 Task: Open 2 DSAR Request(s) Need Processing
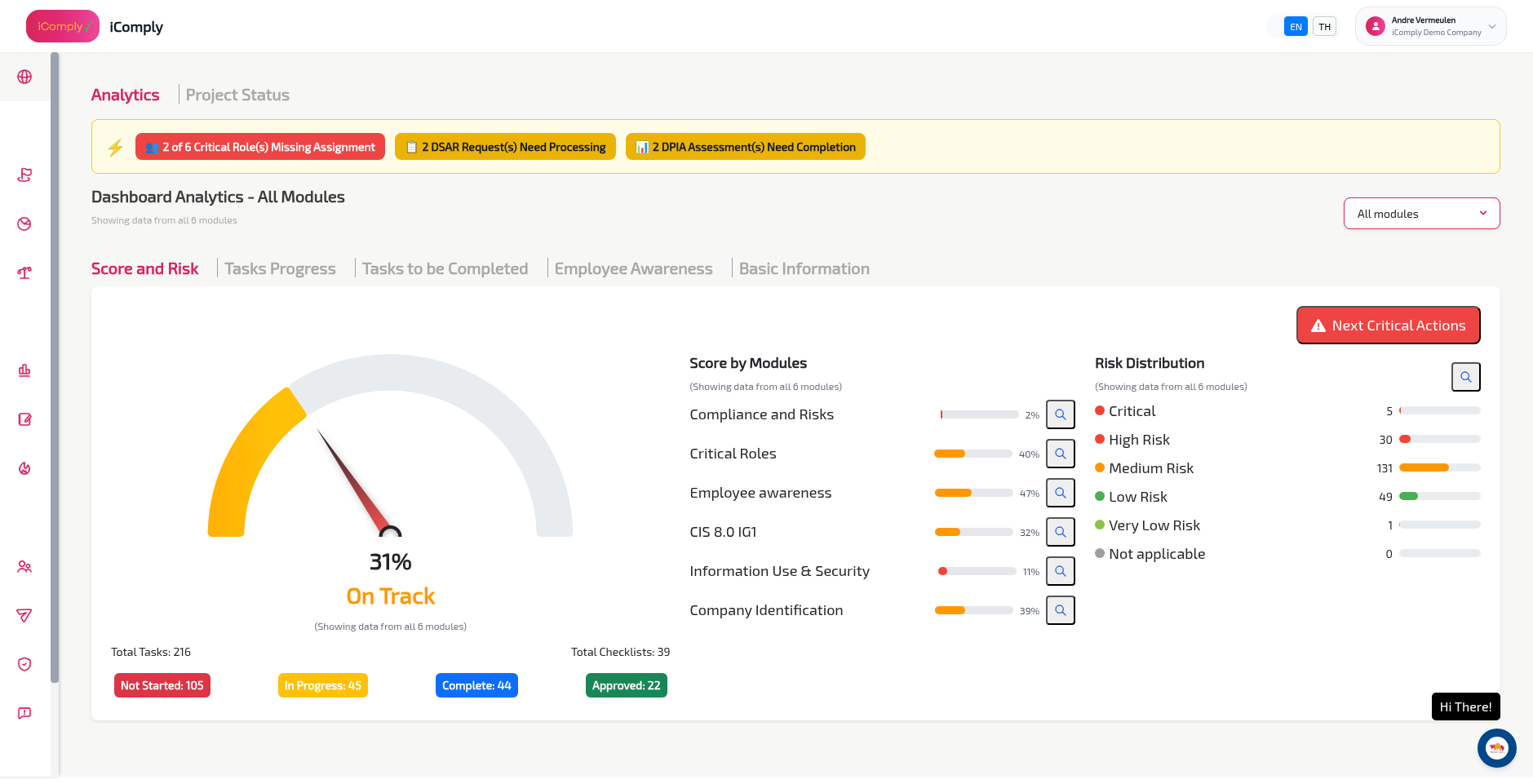coord(504,147)
